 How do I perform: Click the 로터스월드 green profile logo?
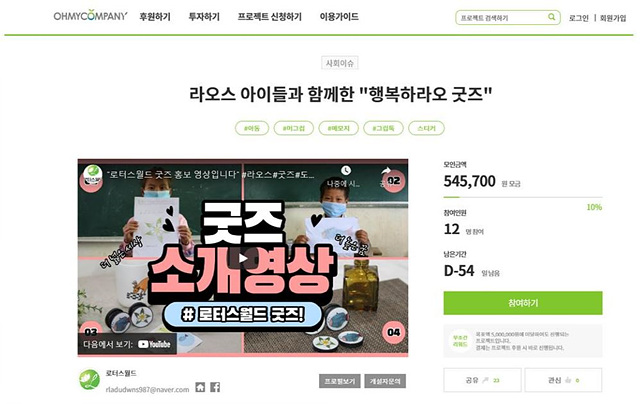[x=89, y=379]
